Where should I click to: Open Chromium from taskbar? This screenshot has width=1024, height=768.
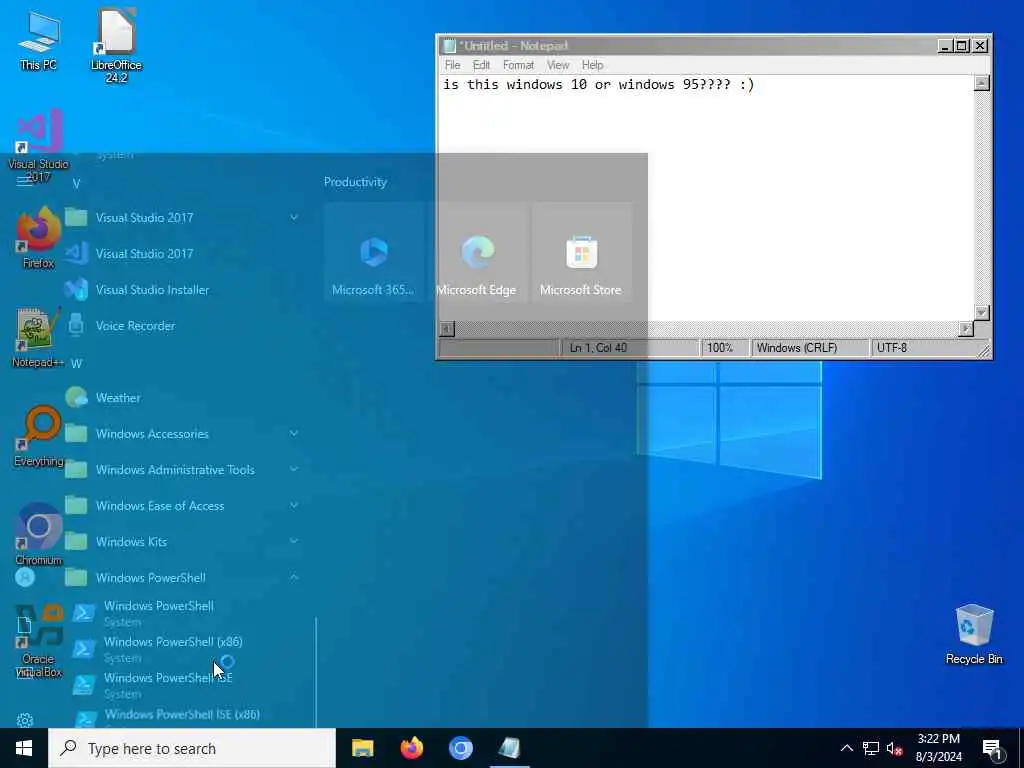tap(460, 748)
